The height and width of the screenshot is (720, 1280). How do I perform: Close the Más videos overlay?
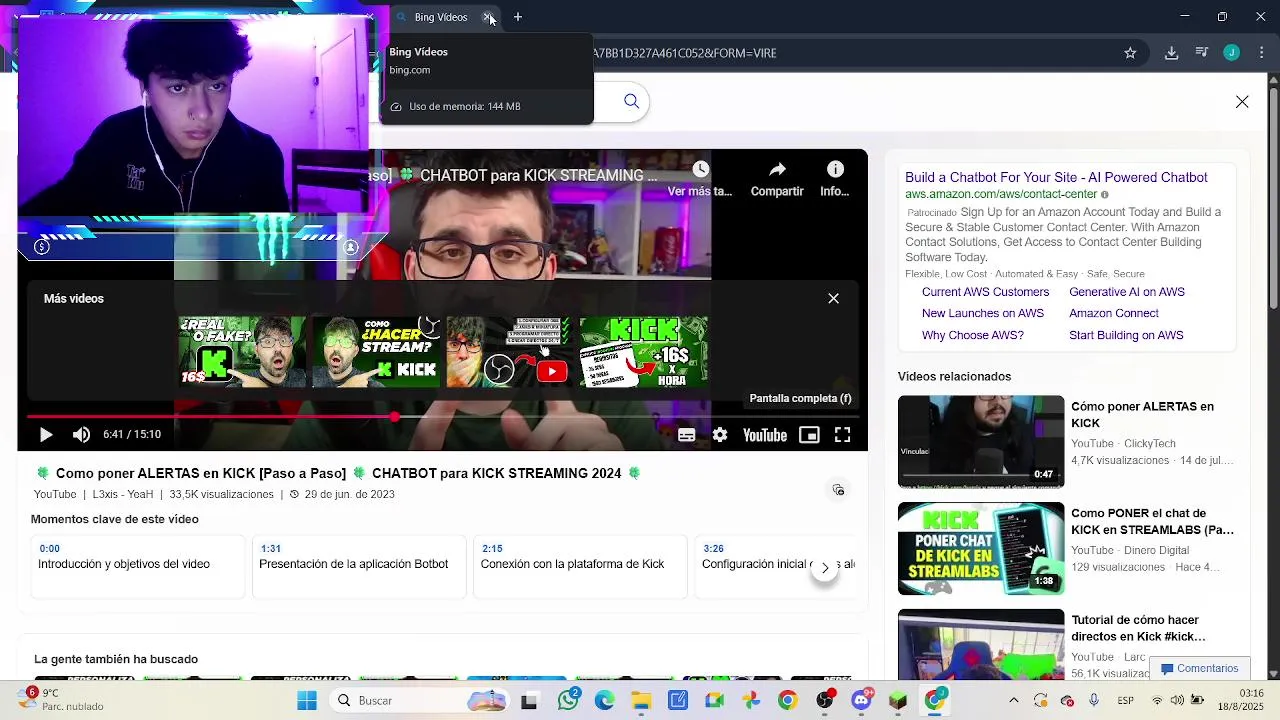click(833, 298)
